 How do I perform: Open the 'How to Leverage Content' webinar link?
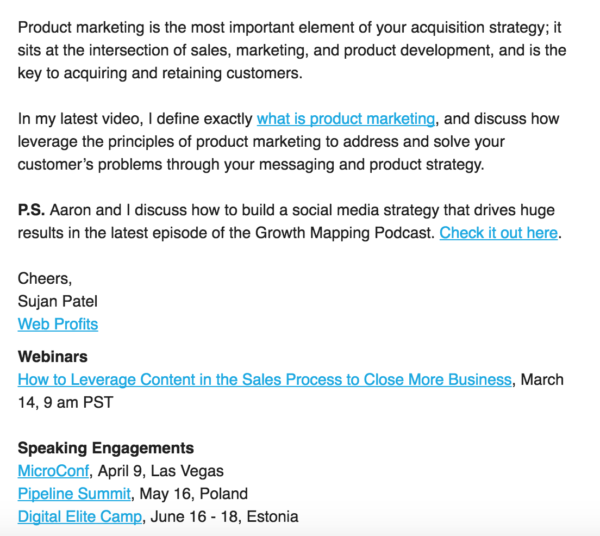click(265, 380)
